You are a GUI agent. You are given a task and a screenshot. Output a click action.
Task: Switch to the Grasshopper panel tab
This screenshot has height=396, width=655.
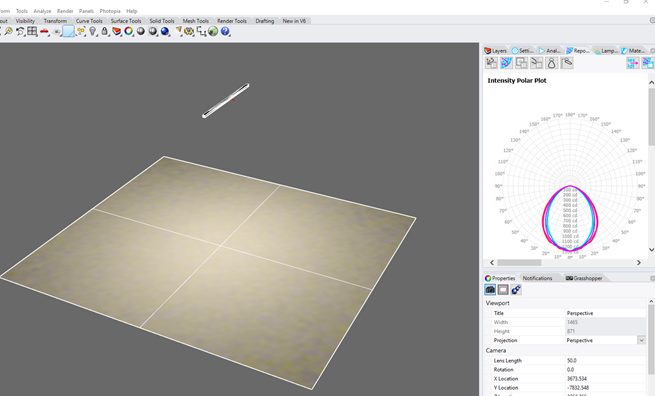584,278
